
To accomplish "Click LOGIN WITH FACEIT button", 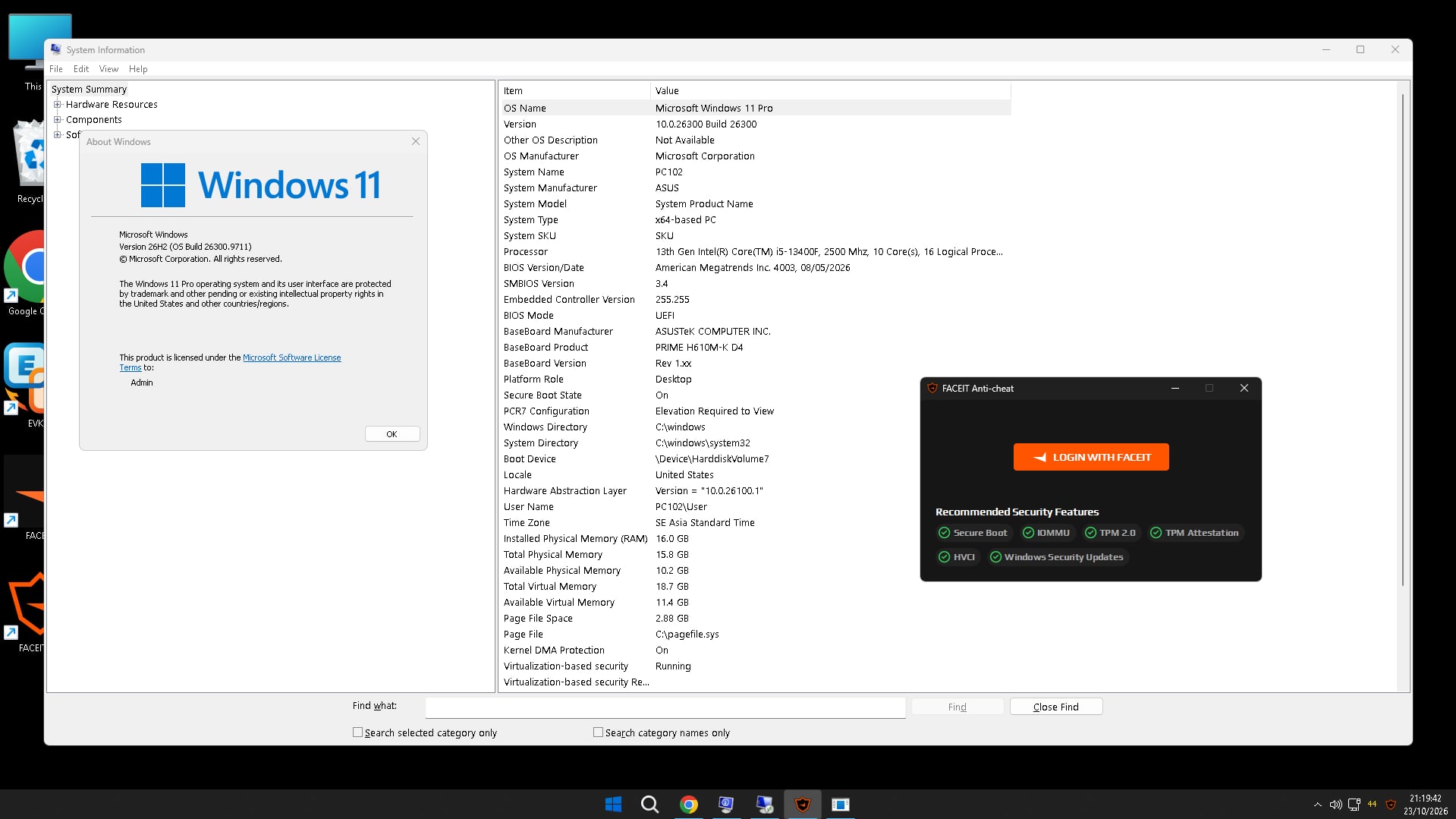I will coord(1091,457).
